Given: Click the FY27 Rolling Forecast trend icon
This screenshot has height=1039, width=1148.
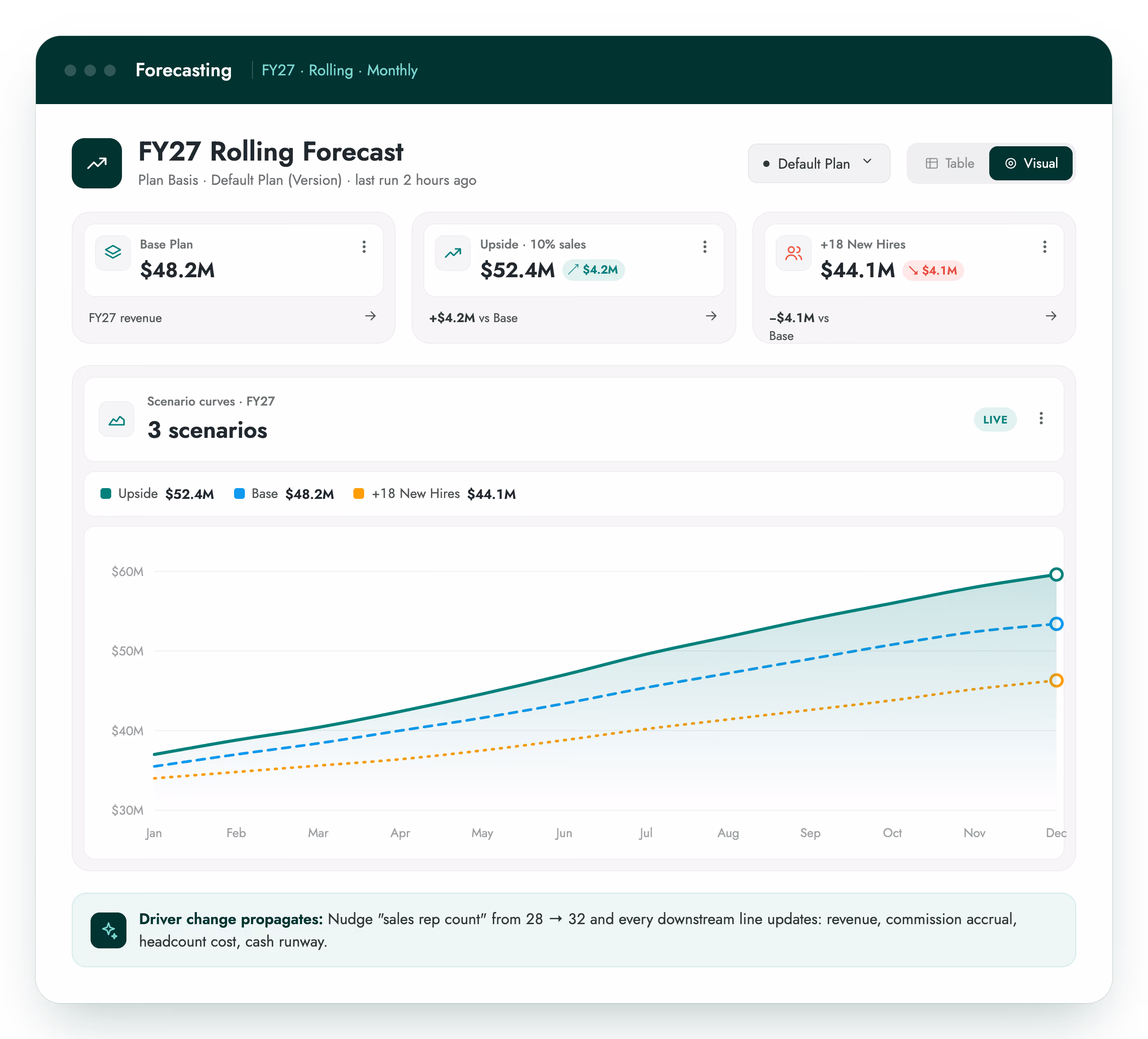Looking at the screenshot, I should 97,163.
